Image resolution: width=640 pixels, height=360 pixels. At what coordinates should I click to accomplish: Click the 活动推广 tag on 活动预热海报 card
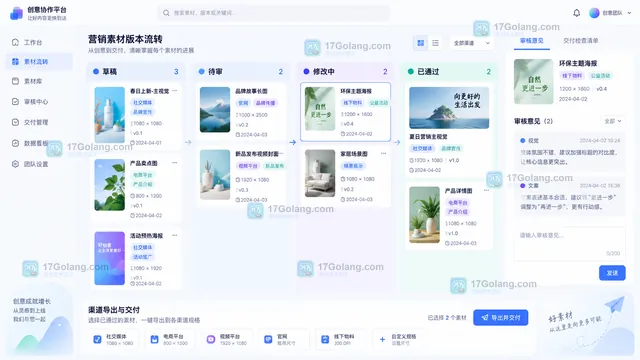tap(142, 257)
